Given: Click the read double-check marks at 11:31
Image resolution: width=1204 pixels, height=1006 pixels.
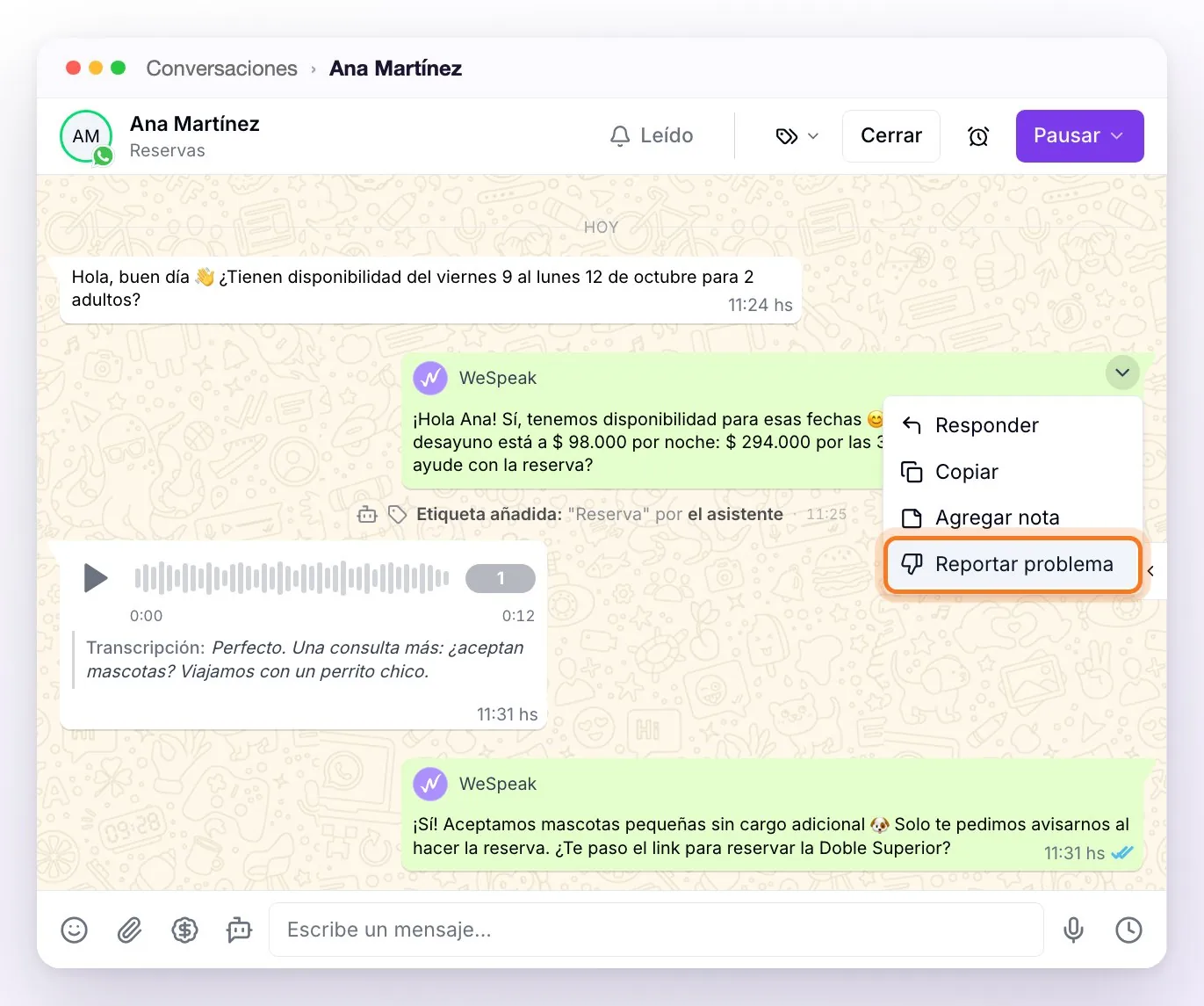Looking at the screenshot, I should (x=1122, y=852).
